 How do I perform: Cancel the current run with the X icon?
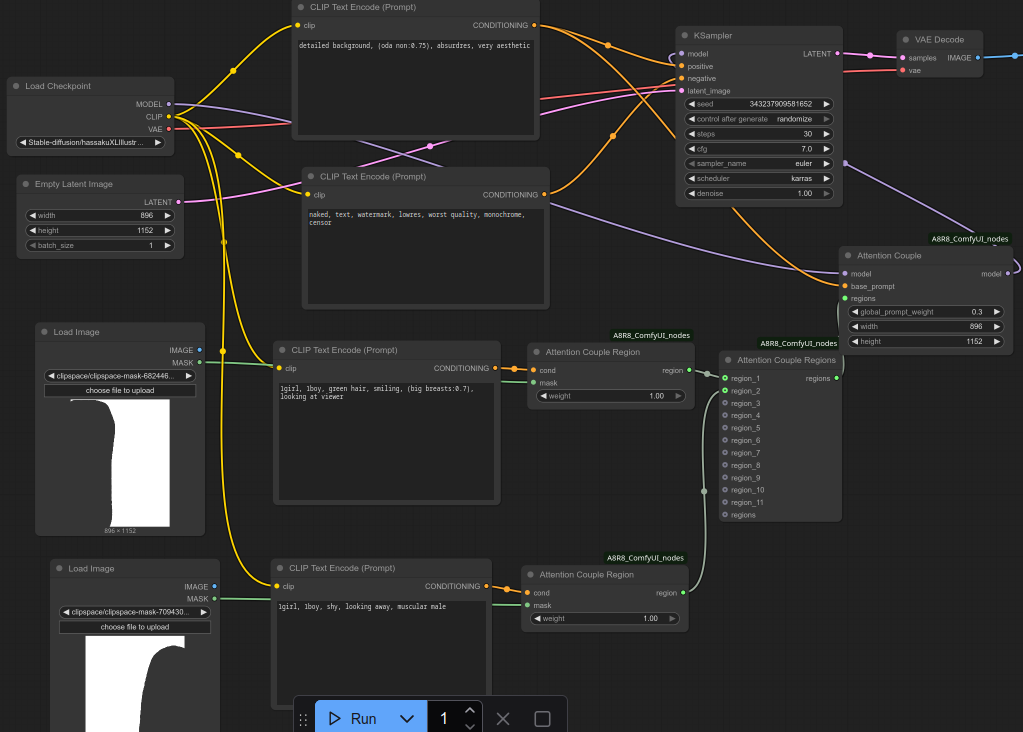(503, 719)
